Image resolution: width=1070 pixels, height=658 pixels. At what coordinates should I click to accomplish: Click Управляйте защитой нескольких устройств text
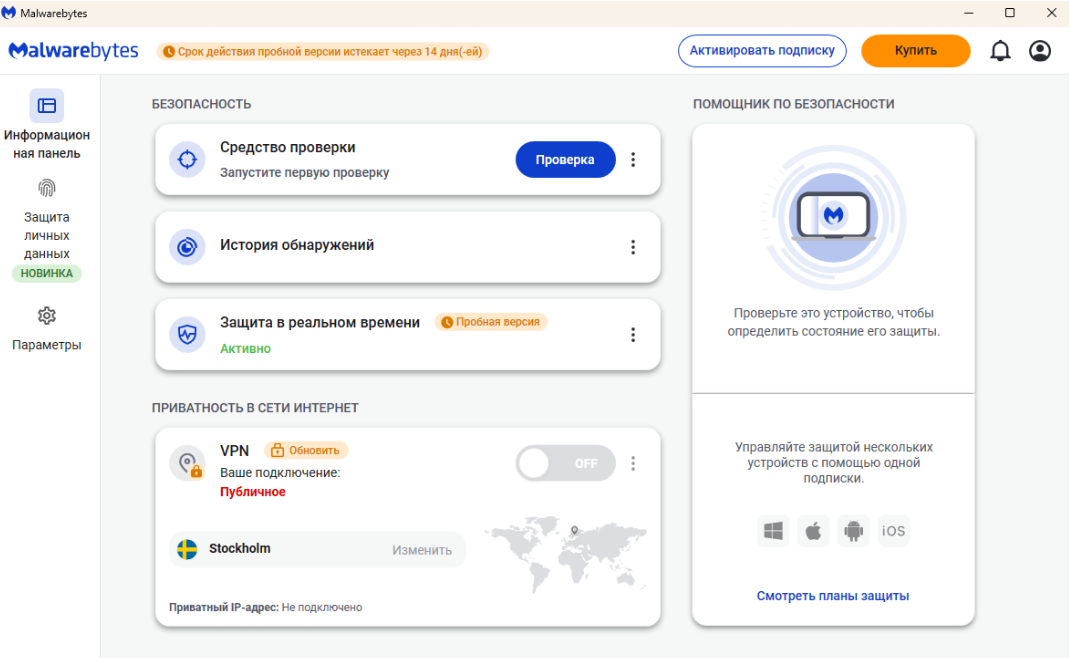833,463
